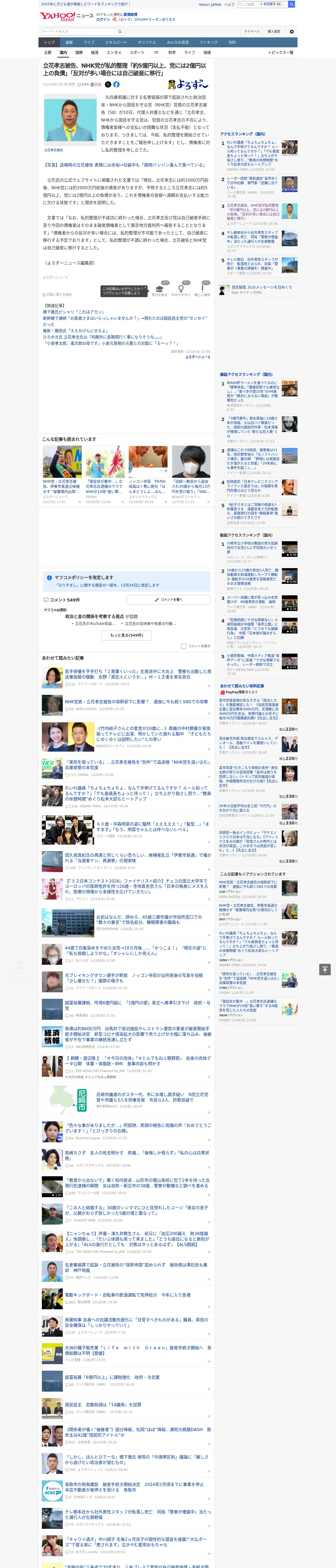
Task: Click the keyword search magnifier icon
Action: click(x=120, y=32)
